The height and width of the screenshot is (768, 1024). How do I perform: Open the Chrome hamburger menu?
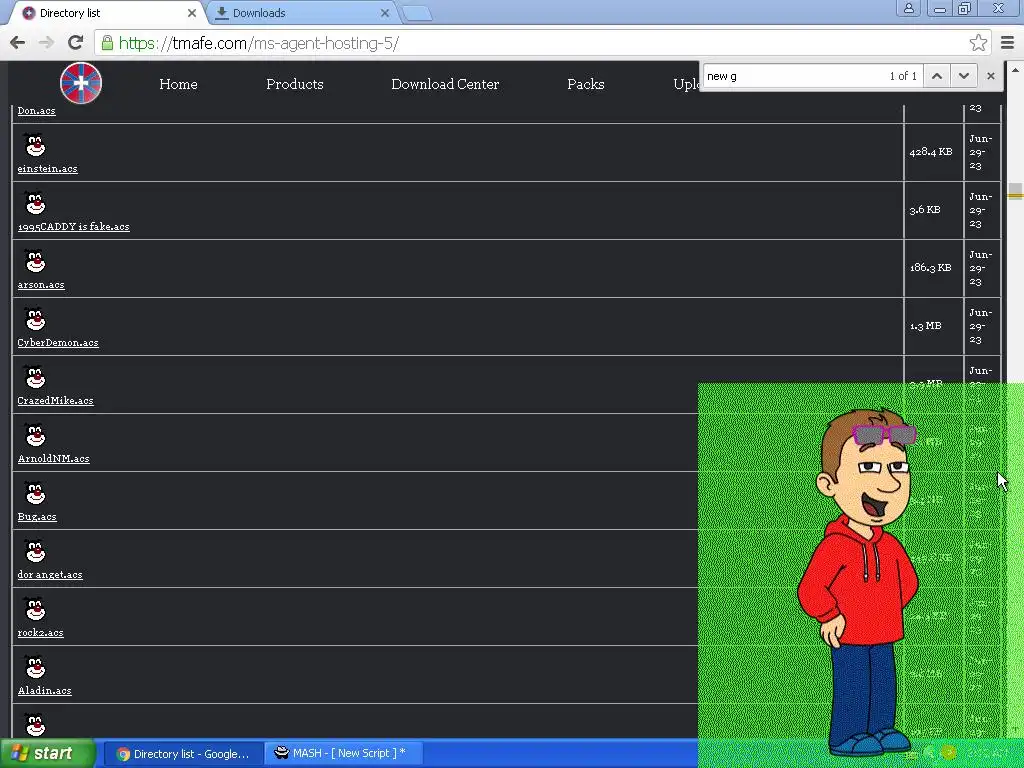coord(1008,43)
